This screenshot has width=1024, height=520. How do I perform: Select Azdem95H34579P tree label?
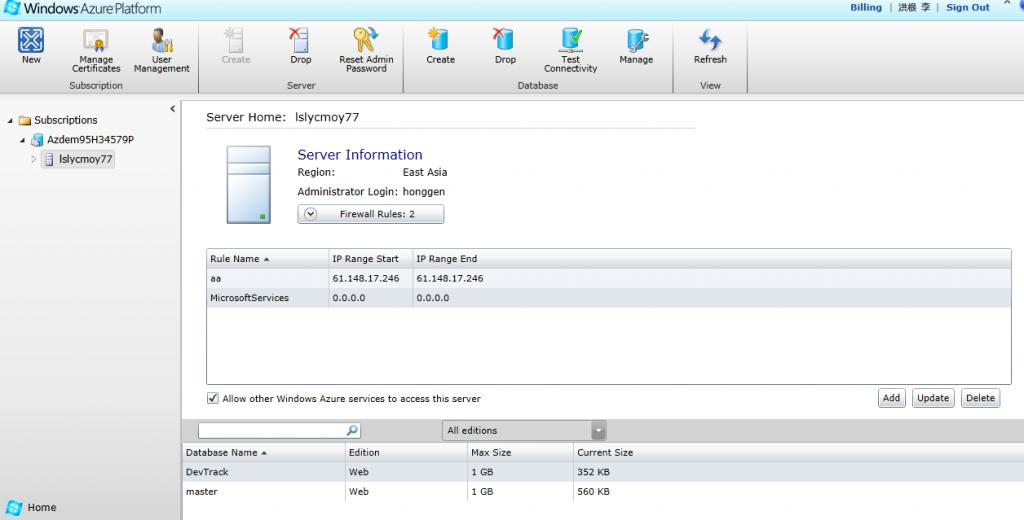pos(90,140)
